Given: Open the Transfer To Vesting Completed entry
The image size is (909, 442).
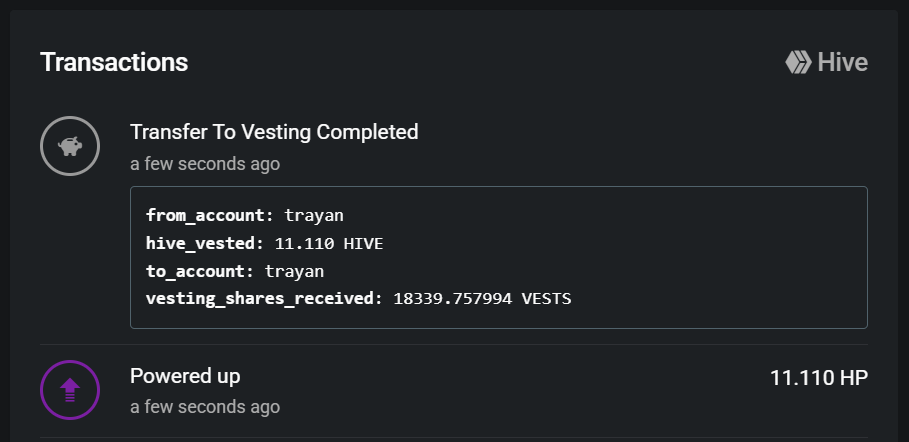Looking at the screenshot, I should click(274, 132).
